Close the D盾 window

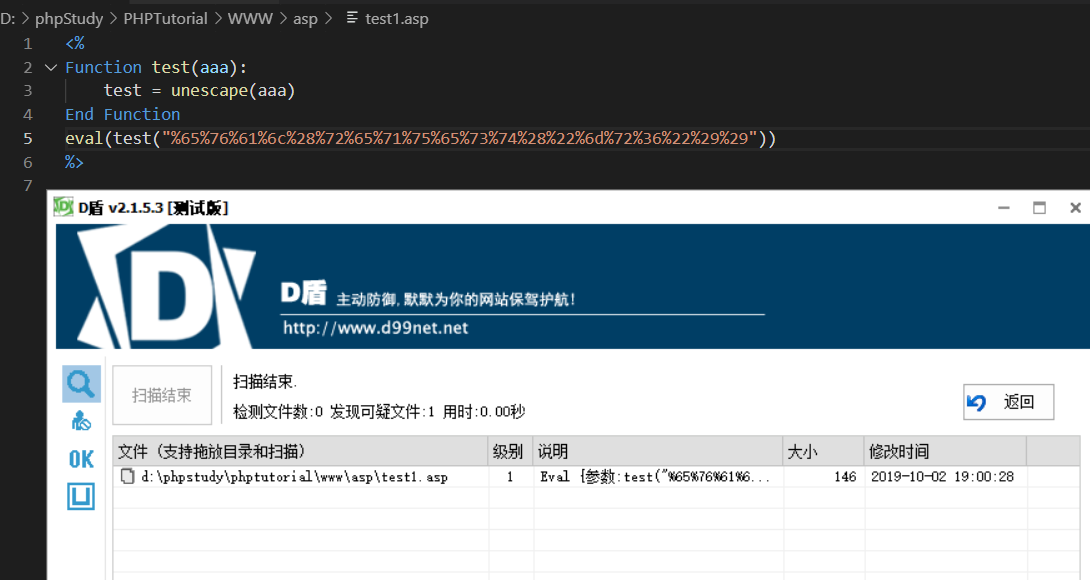[x=1075, y=207]
